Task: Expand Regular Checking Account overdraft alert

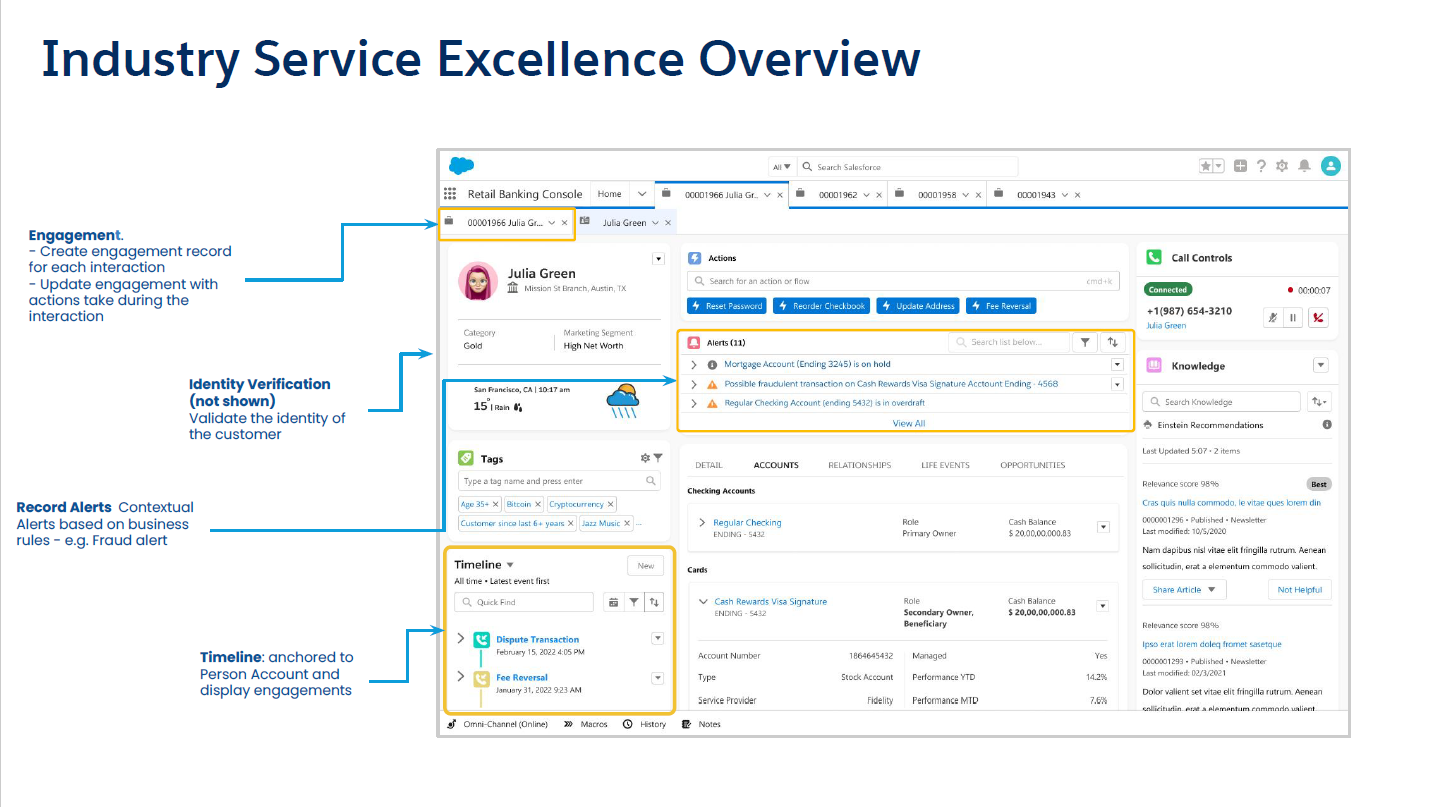Action: click(x=695, y=403)
